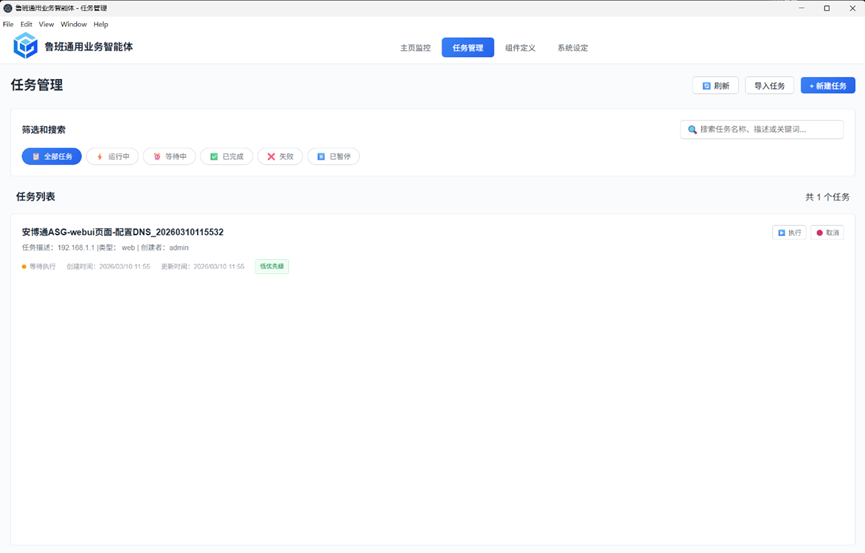This screenshot has width=865, height=553.
Task: Refresh the task list with 刷新
Action: 715,86
